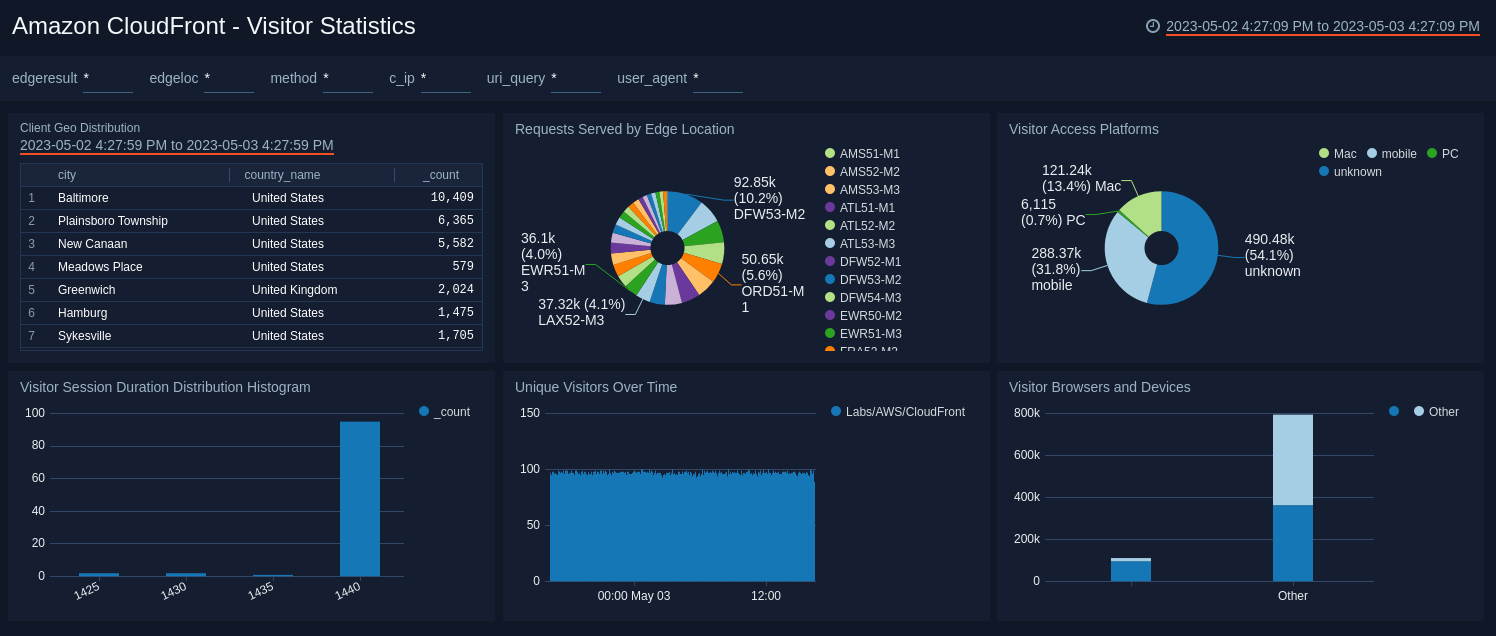Screen dimensions: 1496x636
Task: Click the _count legend dot in histogram panel
Action: [424, 411]
